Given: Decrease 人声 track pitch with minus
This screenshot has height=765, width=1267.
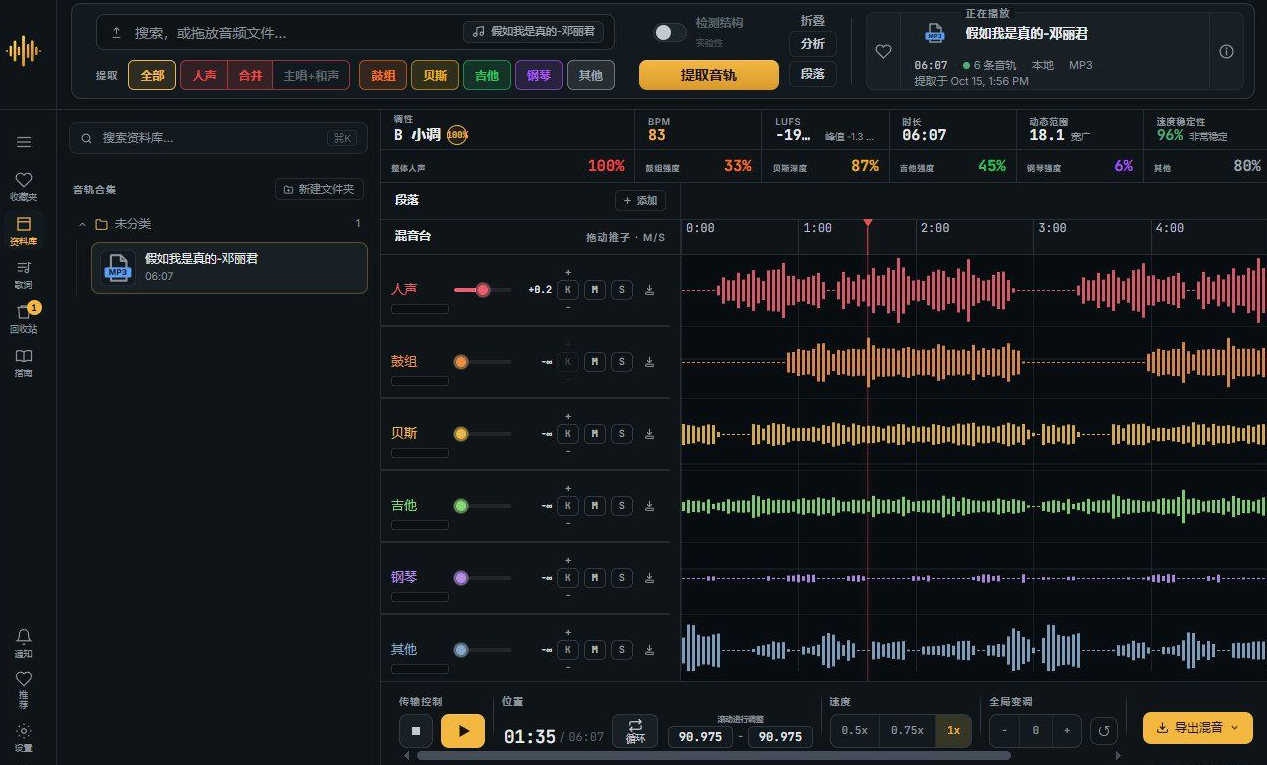Looking at the screenshot, I should [568, 307].
